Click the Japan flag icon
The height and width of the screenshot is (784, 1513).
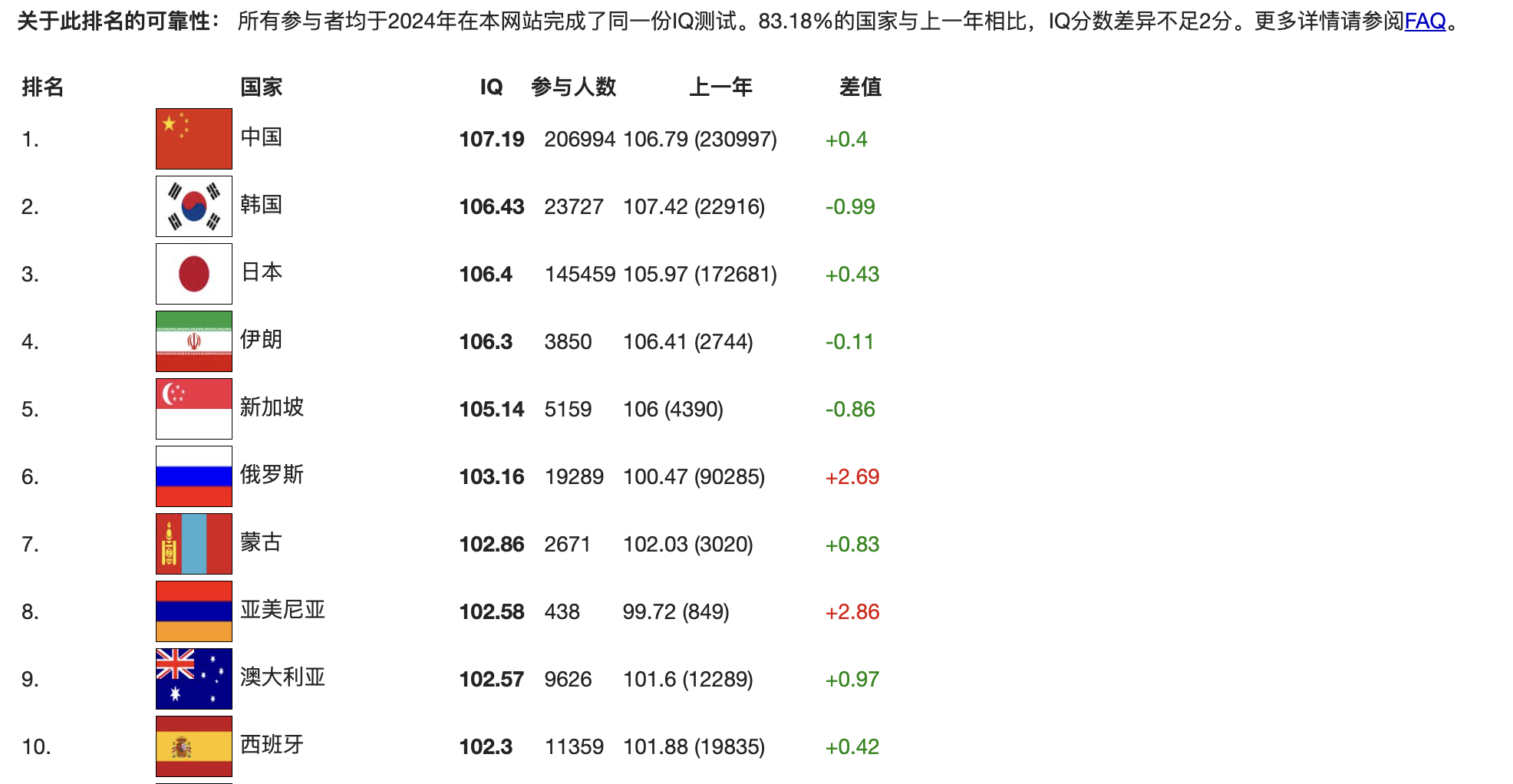(x=193, y=274)
